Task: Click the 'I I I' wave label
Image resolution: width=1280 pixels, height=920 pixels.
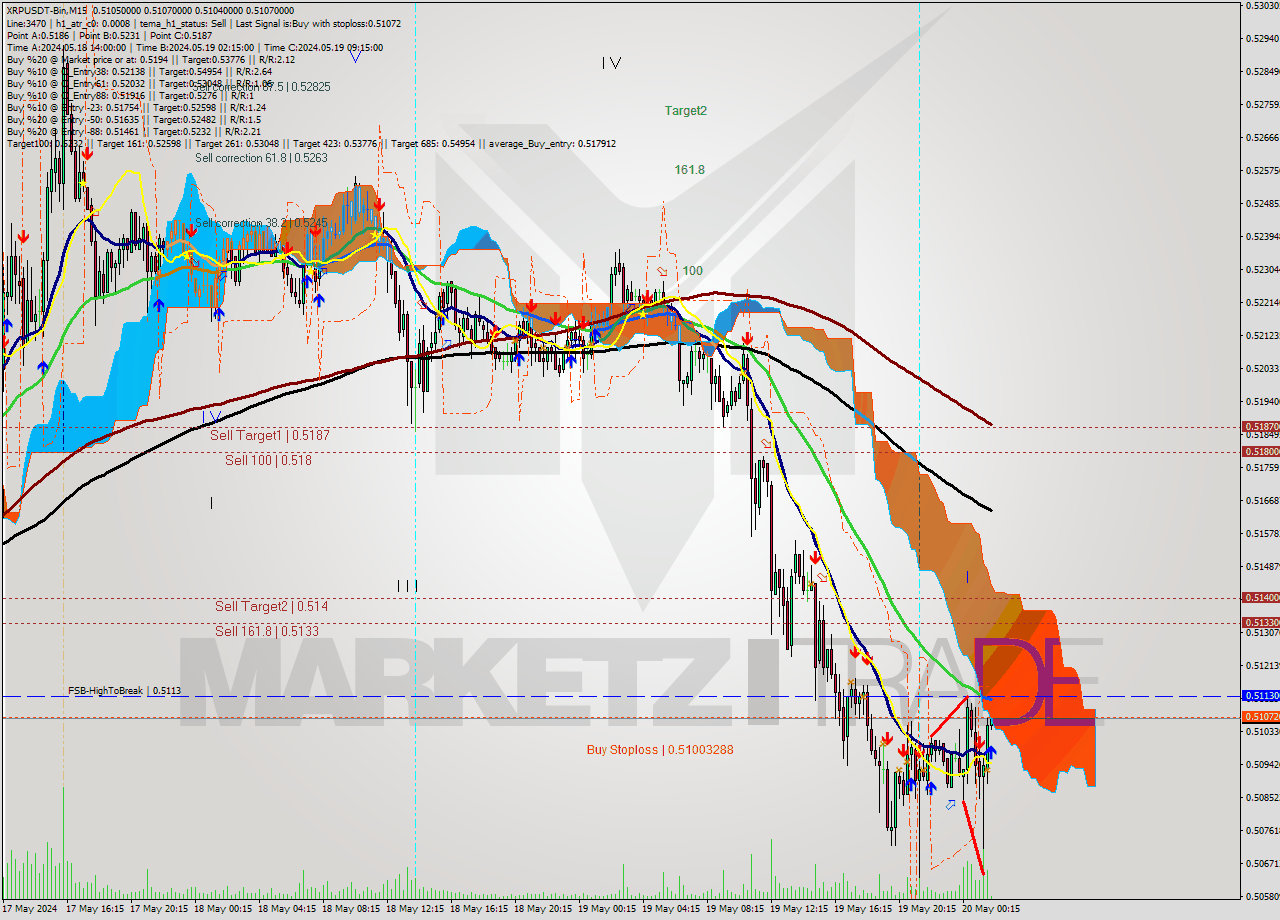Action: 407,586
